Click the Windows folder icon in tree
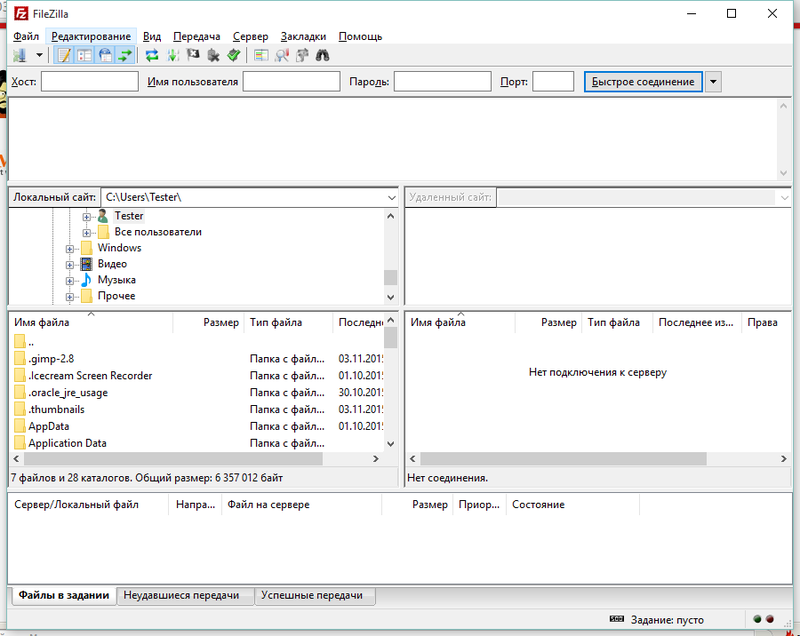The height and width of the screenshot is (636, 800). (87, 248)
